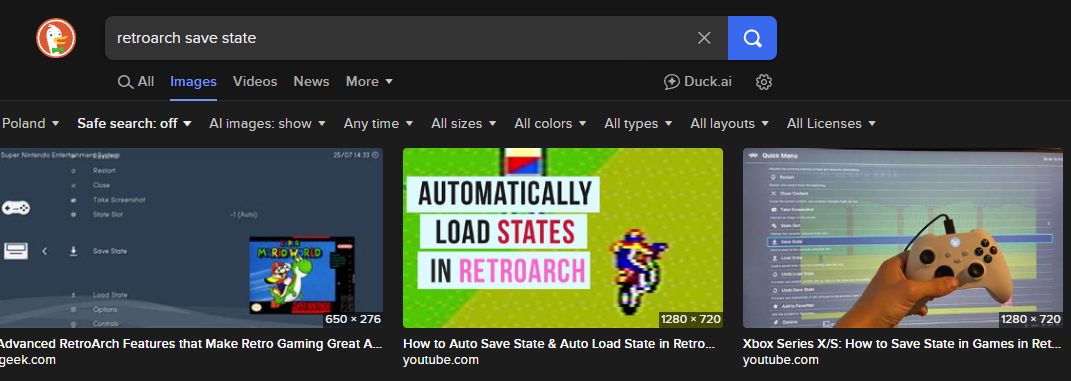Screen dimensions: 1071x381
Task: Open the All sizes filter
Action: (464, 124)
